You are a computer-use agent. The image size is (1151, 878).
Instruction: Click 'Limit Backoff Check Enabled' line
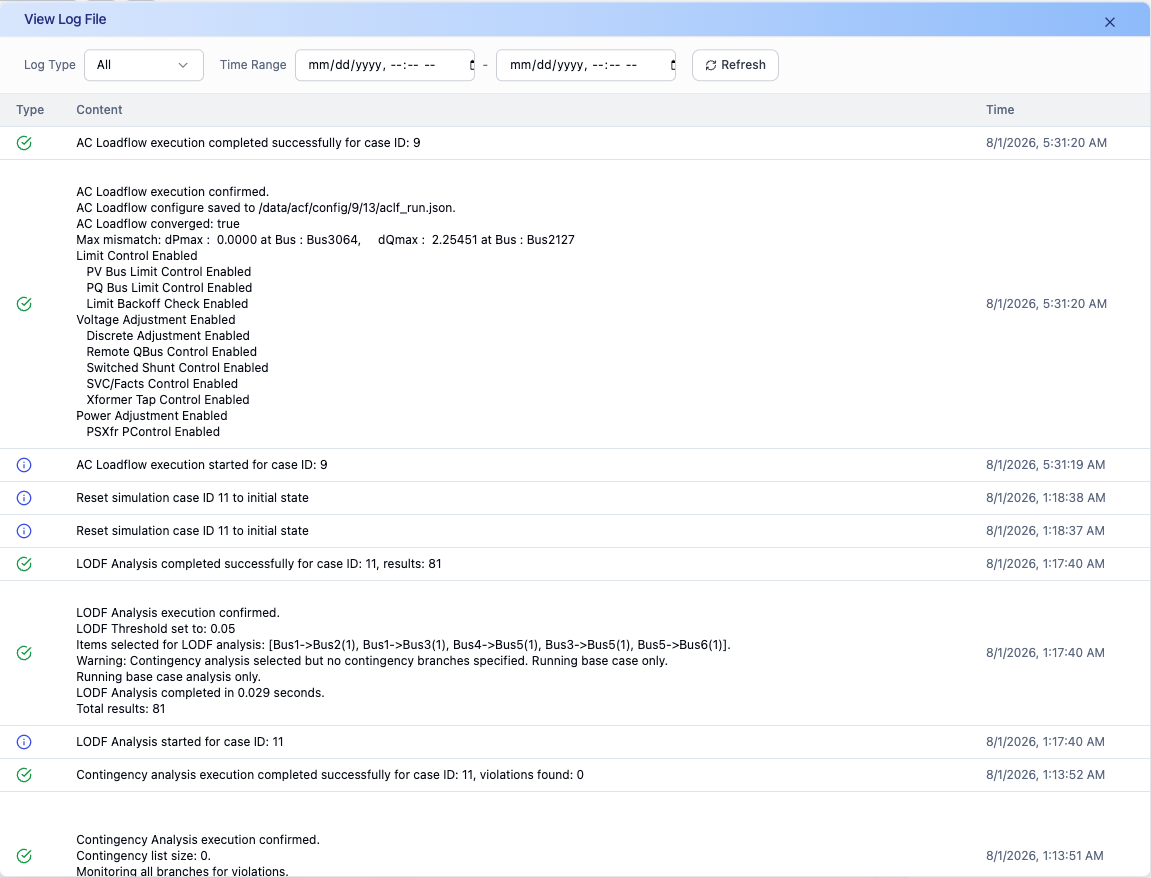[167, 304]
